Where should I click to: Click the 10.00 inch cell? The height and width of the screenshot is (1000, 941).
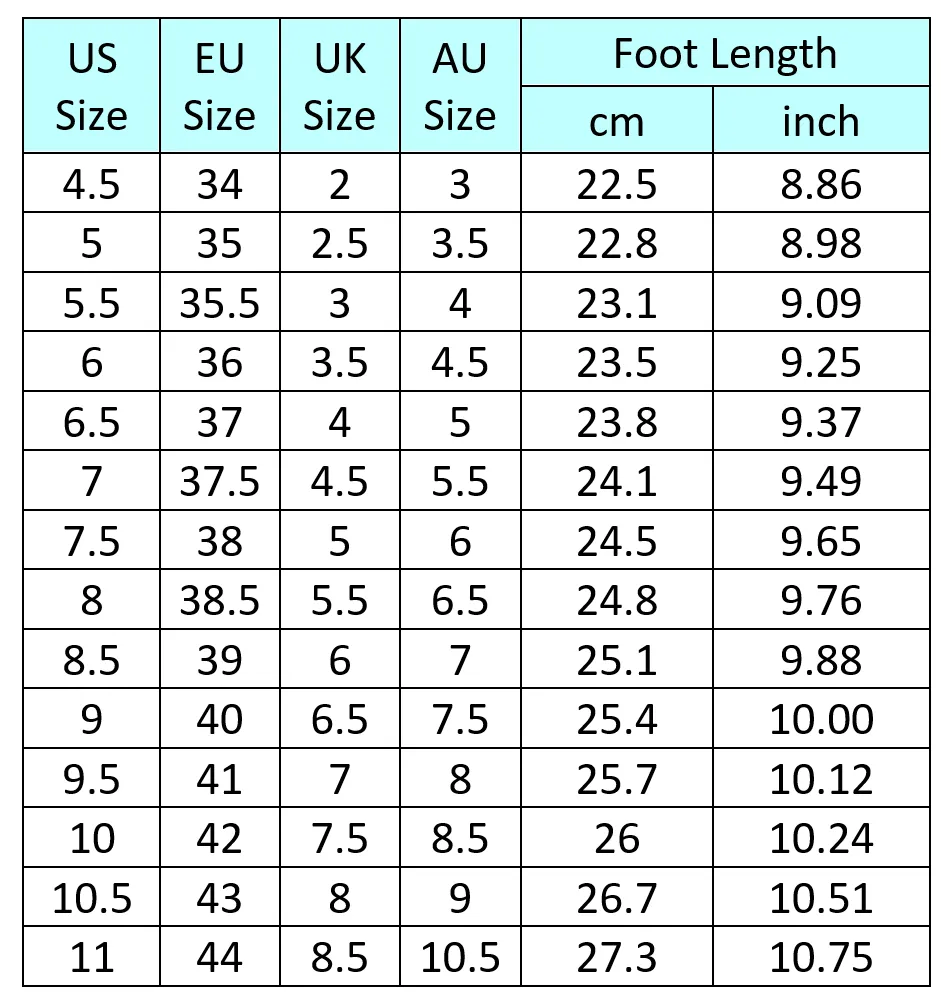(821, 718)
